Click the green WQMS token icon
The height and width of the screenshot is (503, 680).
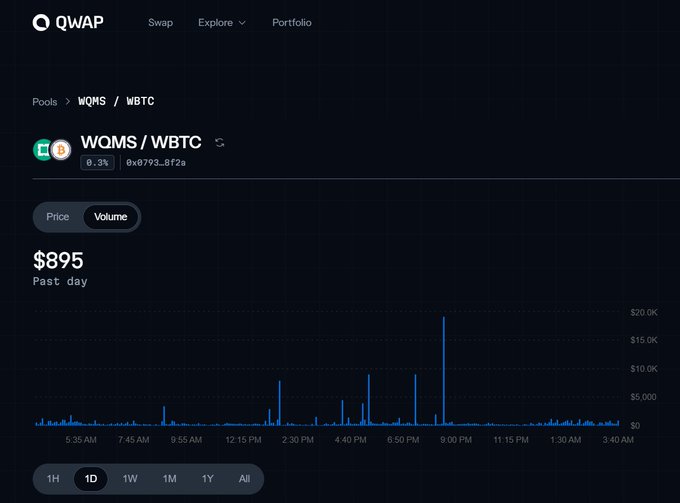42,150
